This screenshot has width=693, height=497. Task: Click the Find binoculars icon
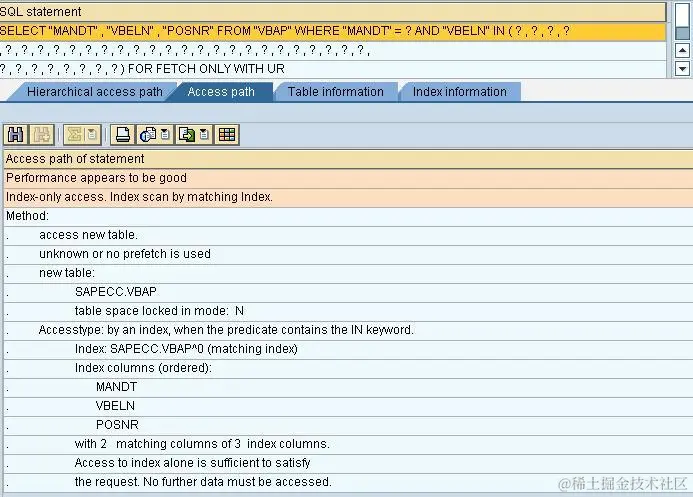point(16,135)
